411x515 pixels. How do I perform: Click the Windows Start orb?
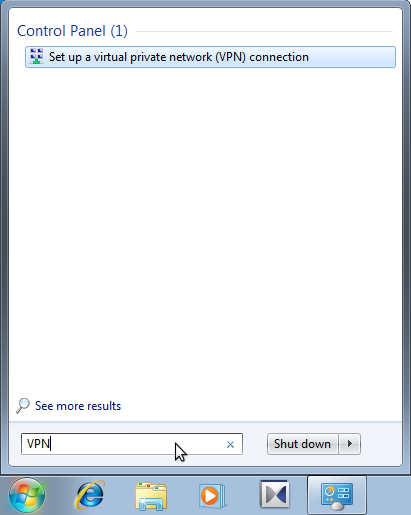click(27, 496)
